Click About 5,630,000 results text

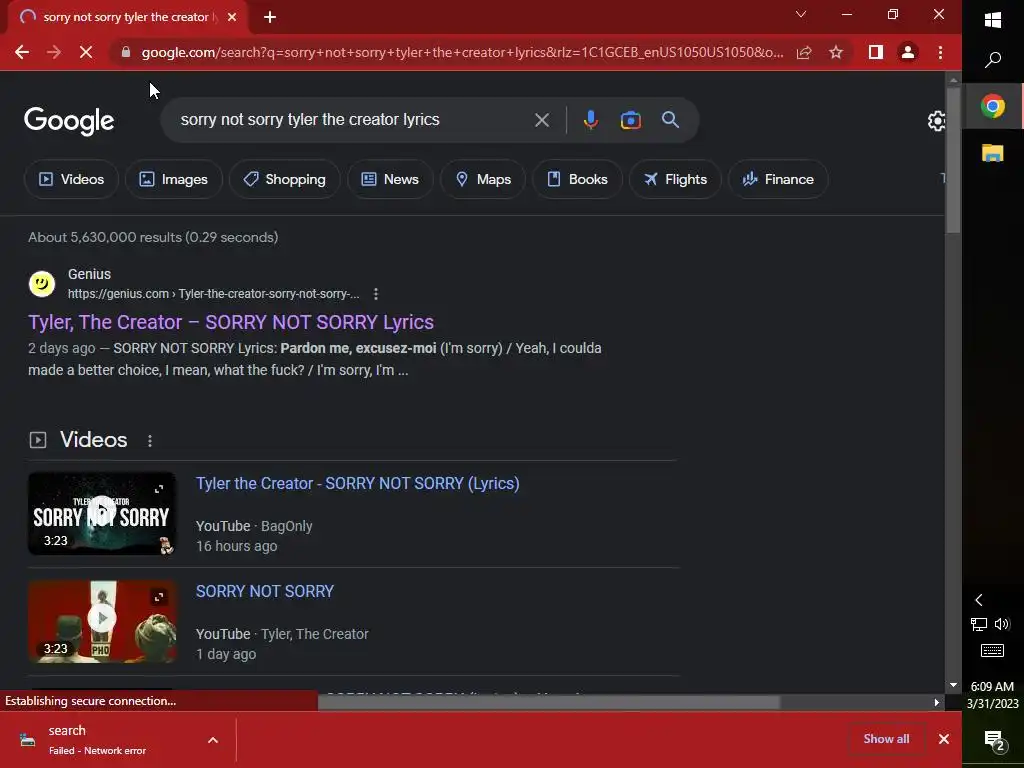tap(153, 238)
